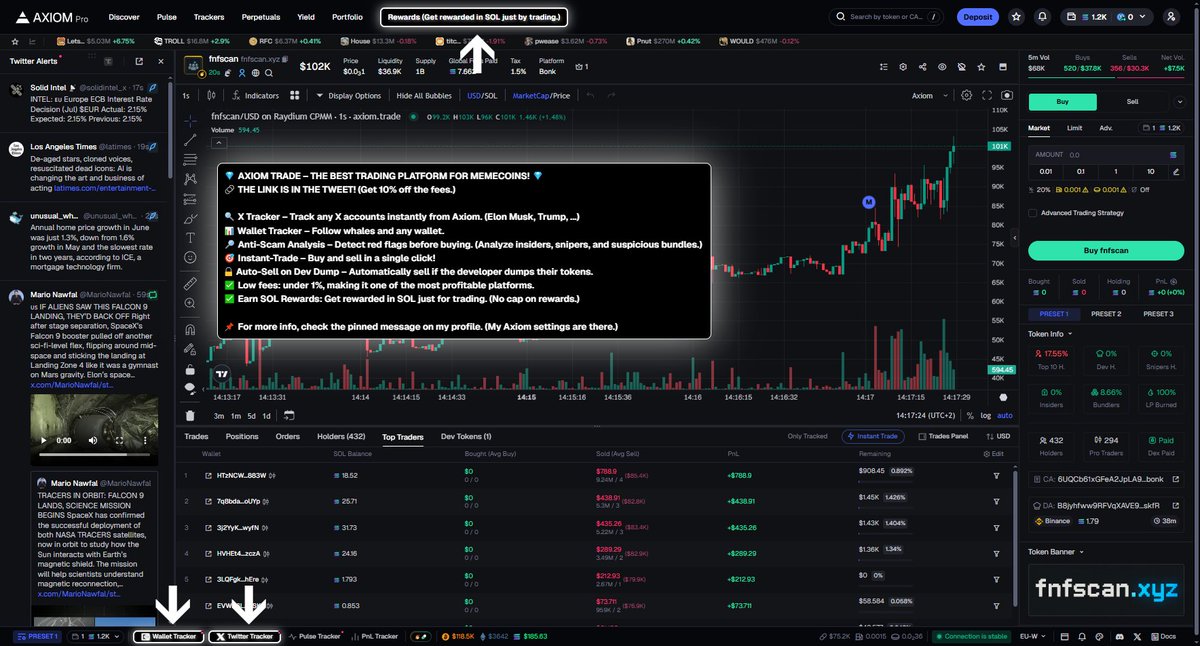Open Portfolio menu
This screenshot has width=1200, height=646.
tap(347, 17)
